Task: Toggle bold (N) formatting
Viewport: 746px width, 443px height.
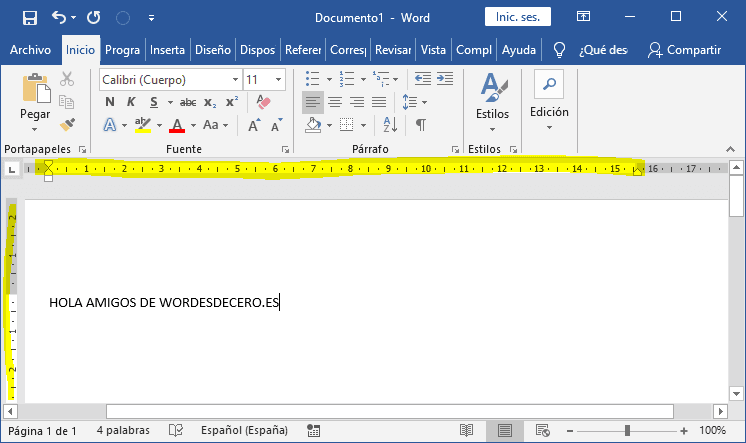Action: point(110,102)
